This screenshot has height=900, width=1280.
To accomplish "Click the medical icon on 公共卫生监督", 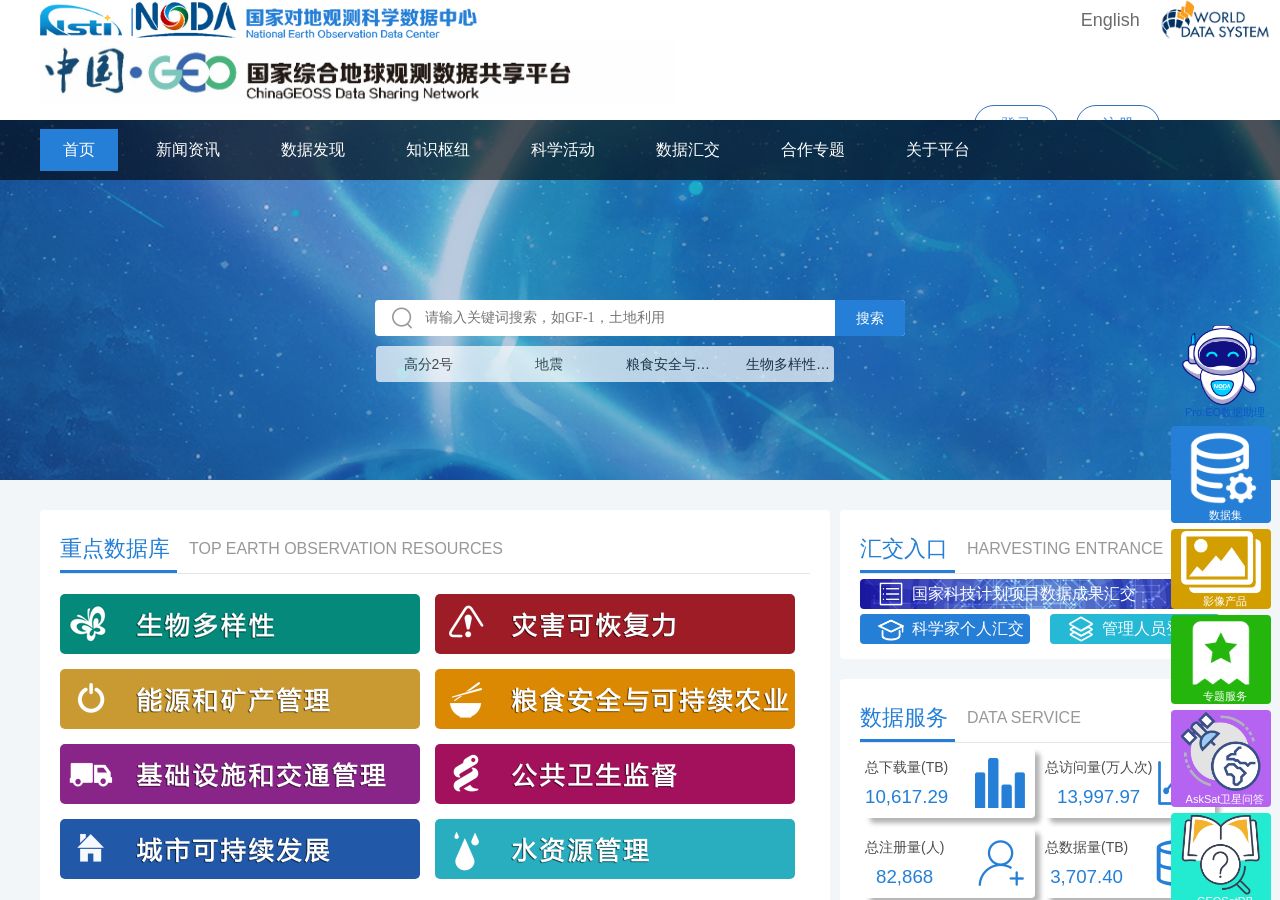I will pos(466,773).
